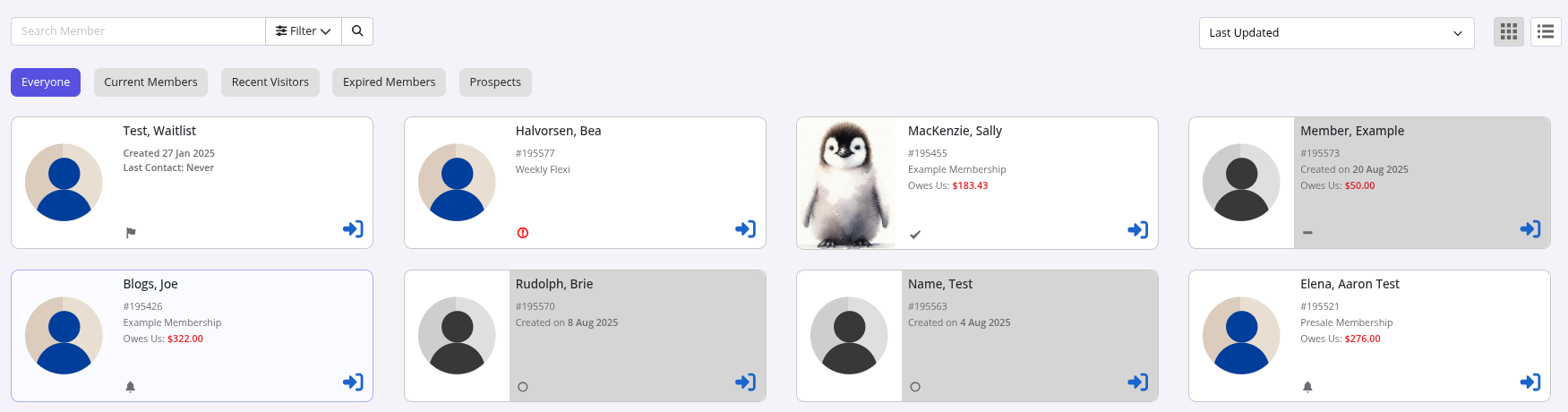Click check-in arrow icon for Sally MacKenzie
Image resolution: width=1568 pixels, height=412 pixels.
1137,230
